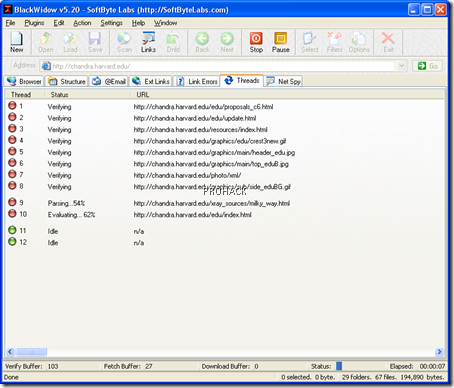
Task: Select the edu/index.html URL row
Action: coord(192,214)
